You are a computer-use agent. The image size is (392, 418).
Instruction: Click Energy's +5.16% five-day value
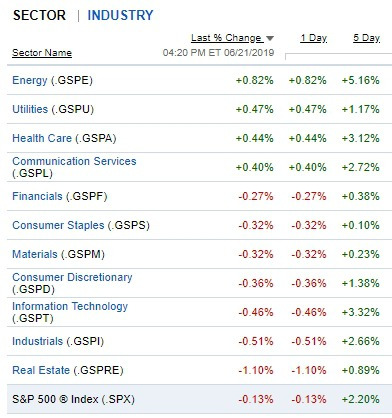360,80
